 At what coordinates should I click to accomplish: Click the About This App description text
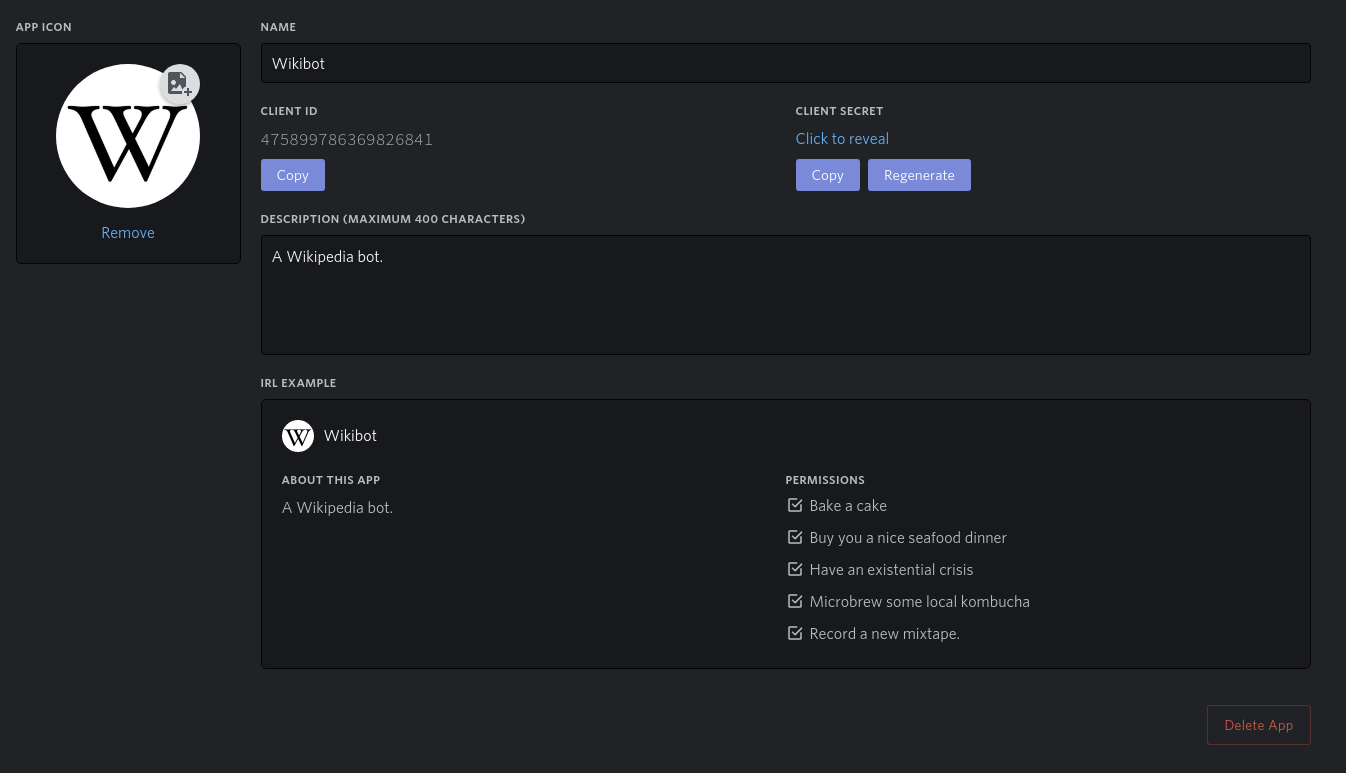coord(337,508)
